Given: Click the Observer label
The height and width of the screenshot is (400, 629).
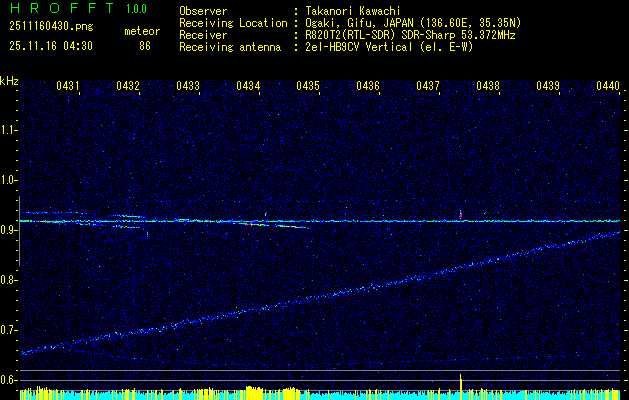Looking at the screenshot, I should click(x=203, y=11).
